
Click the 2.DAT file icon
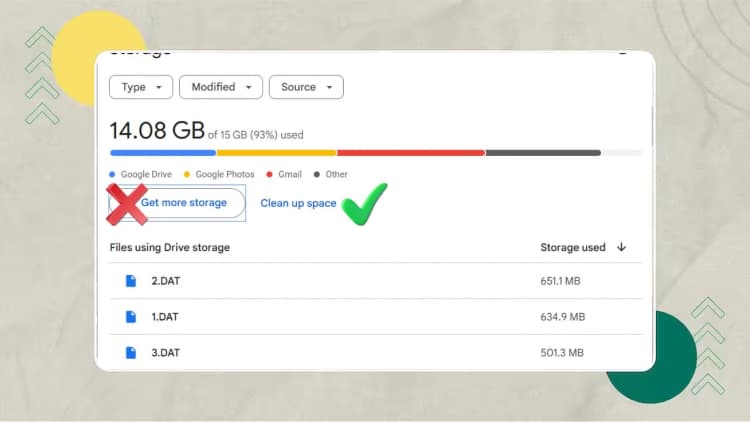[130, 281]
